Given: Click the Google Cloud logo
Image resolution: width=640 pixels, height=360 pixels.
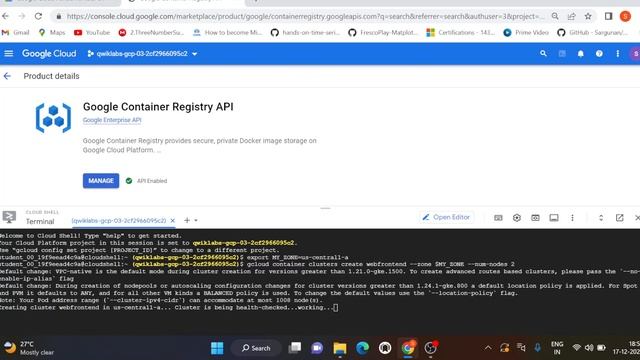Looking at the screenshot, I should (x=49, y=53).
